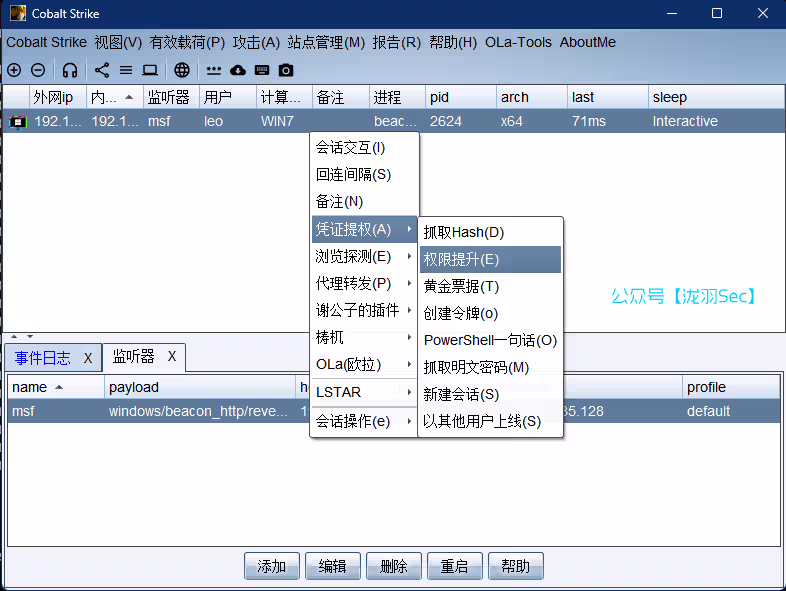Open listeners via the headphones icon

point(70,70)
